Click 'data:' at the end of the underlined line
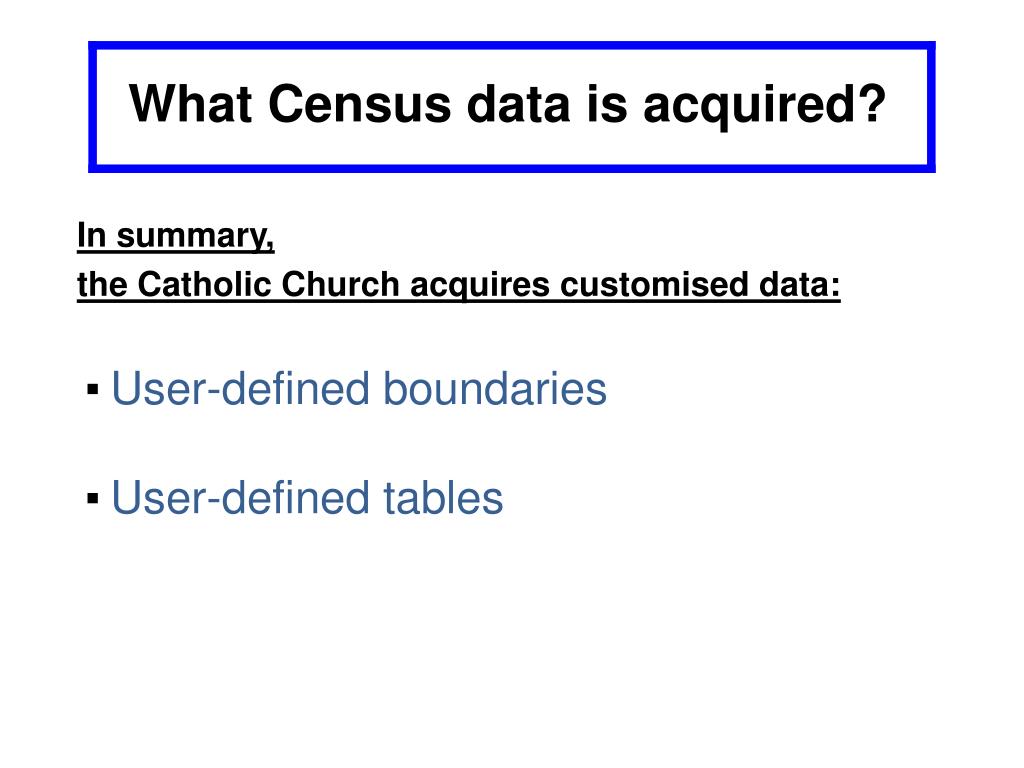 [x=799, y=285]
